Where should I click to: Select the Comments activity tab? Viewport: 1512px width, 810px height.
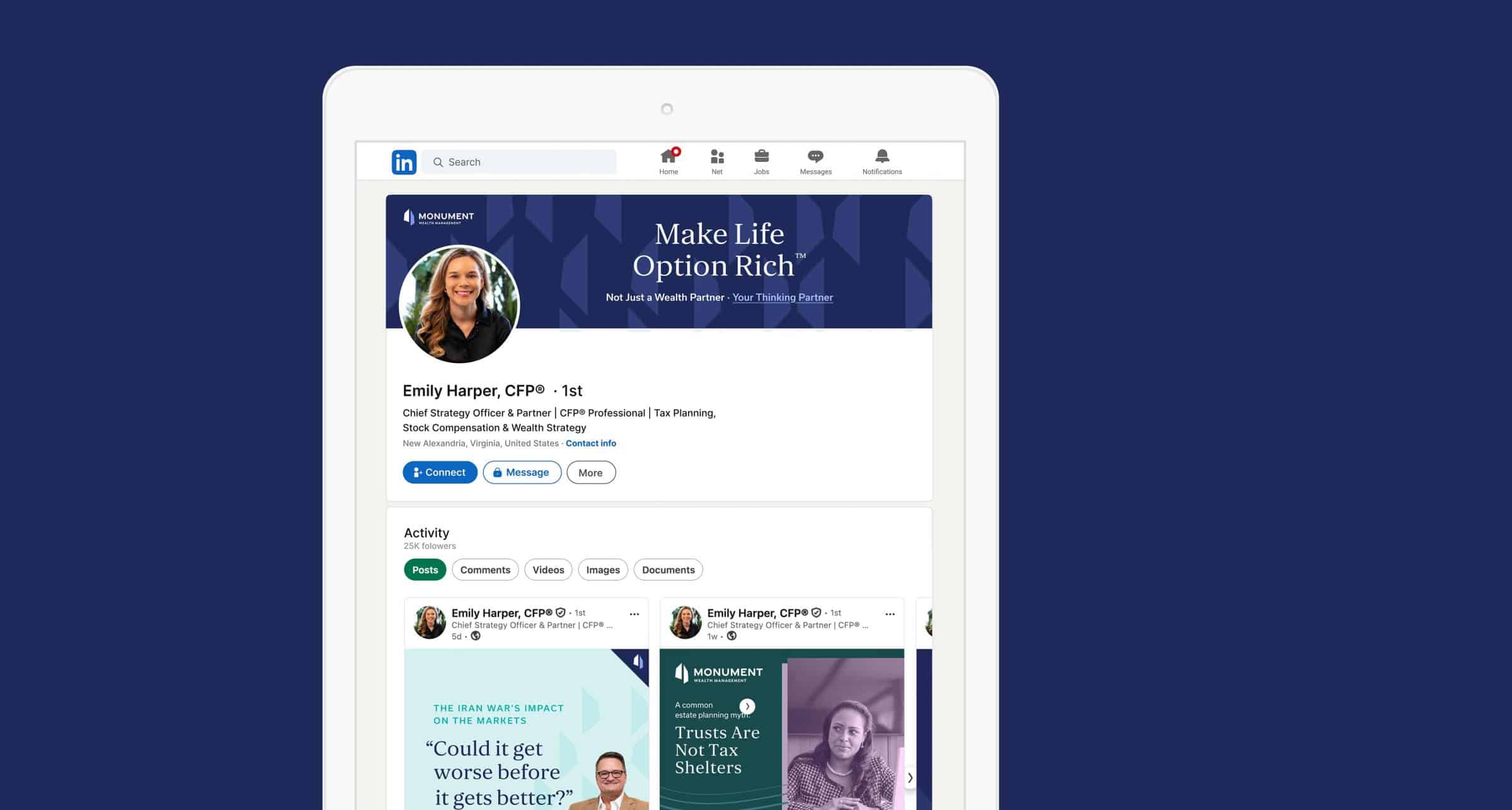(485, 570)
